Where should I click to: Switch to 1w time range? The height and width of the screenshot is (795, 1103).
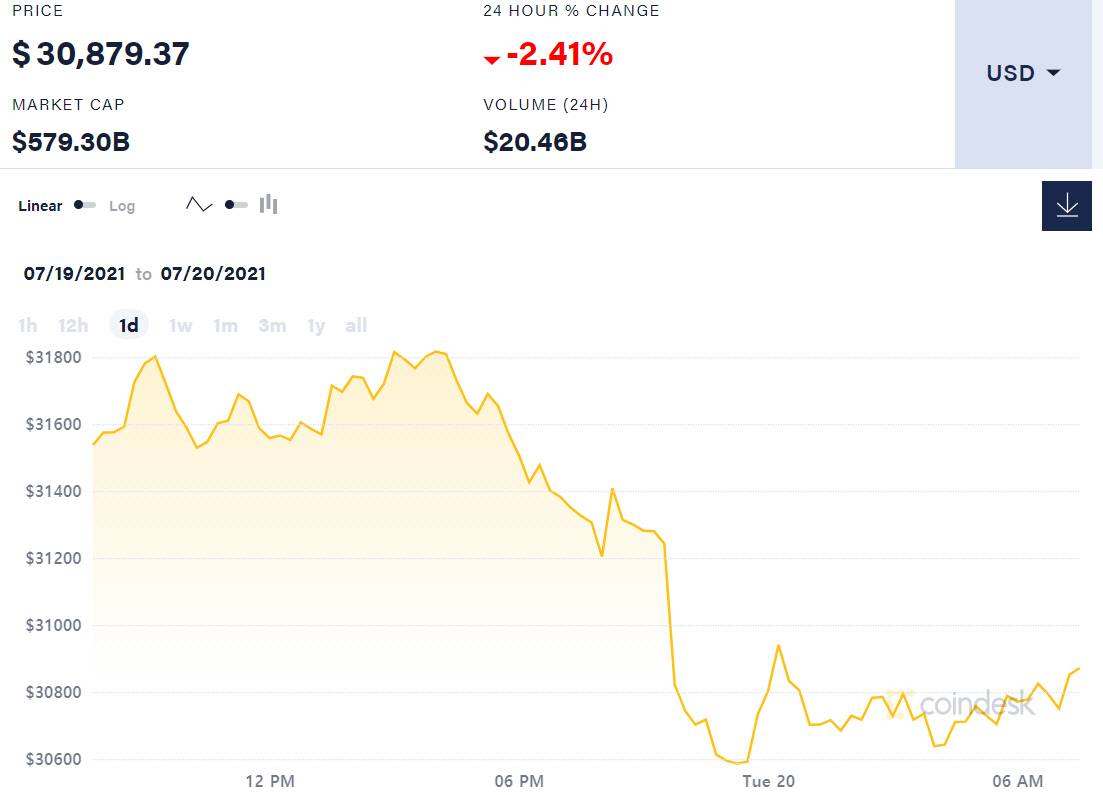(180, 325)
